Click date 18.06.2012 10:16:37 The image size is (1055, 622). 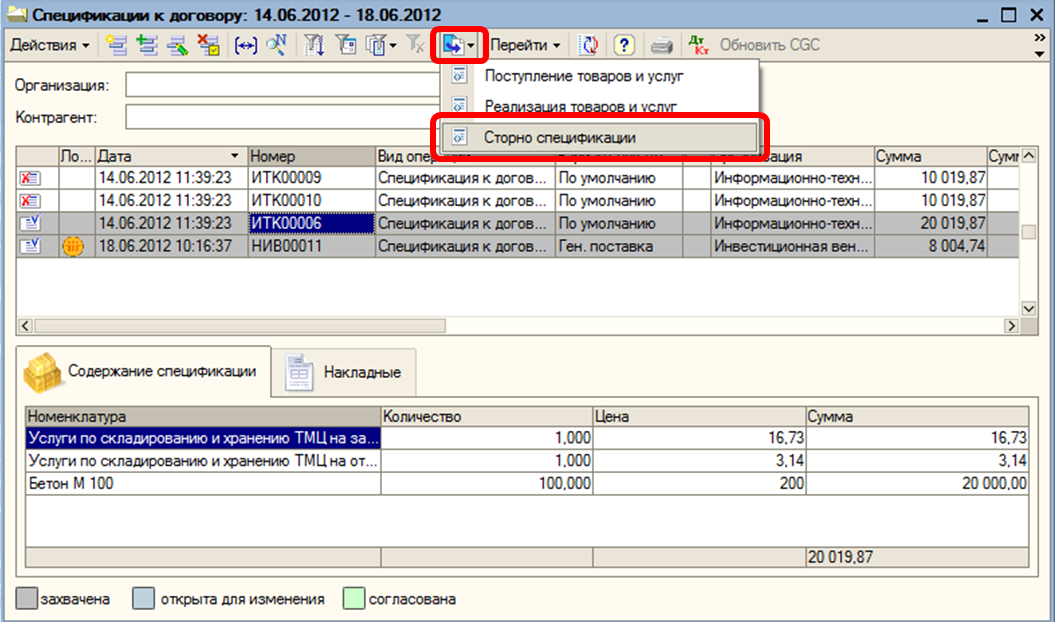[172, 246]
